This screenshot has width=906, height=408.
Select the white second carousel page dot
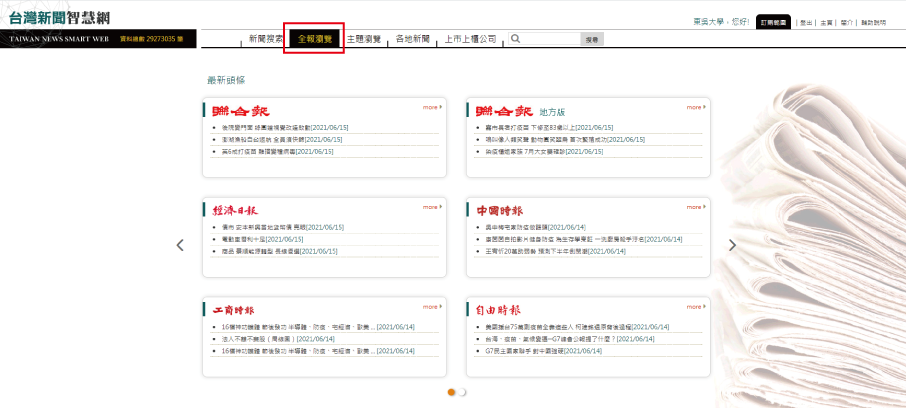tap(462, 392)
